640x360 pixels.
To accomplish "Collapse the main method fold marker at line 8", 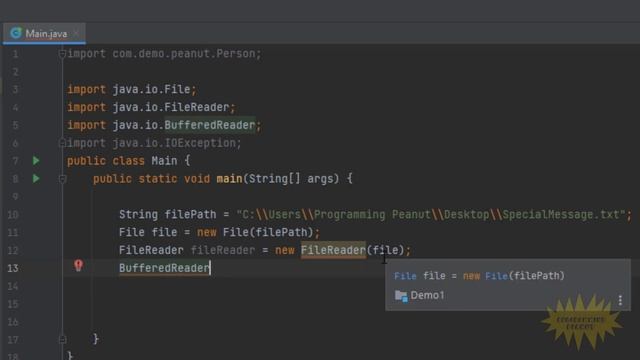I will pyautogui.click(x=62, y=179).
